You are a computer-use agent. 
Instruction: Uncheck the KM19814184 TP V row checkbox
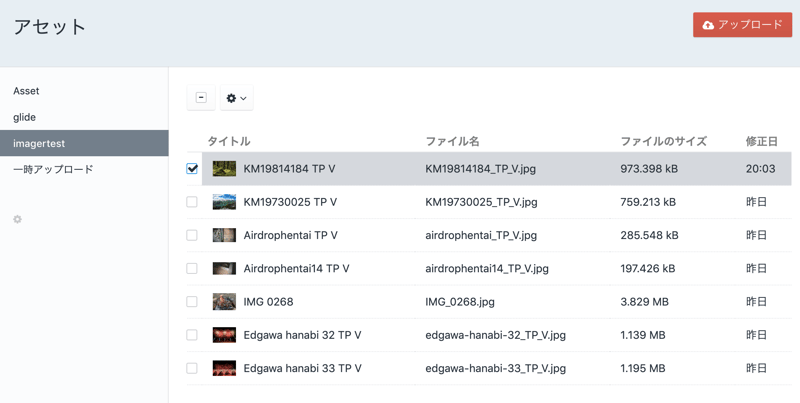point(192,169)
